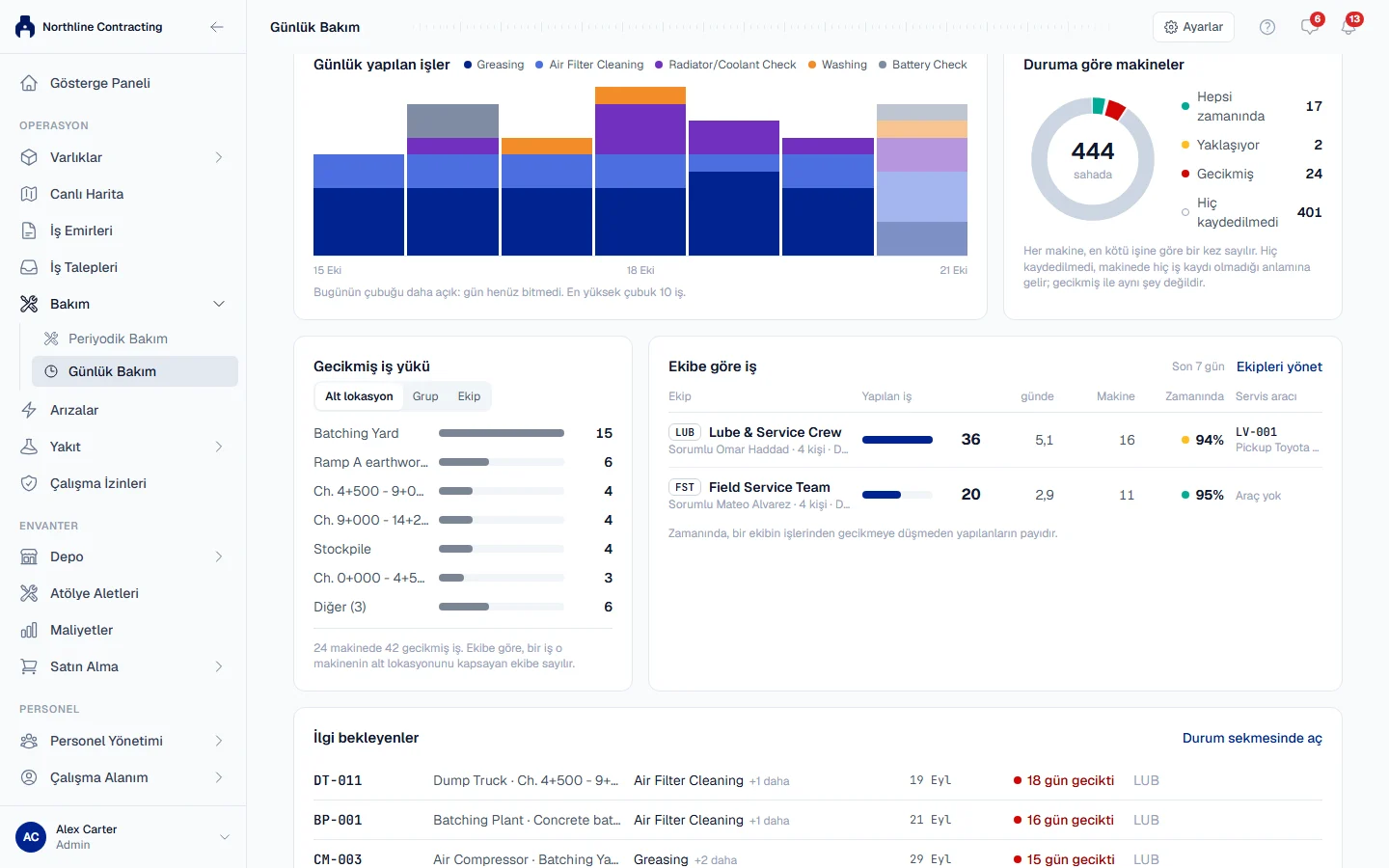
Task: Expand the Depo submenu chevron
Action: [x=219, y=556]
